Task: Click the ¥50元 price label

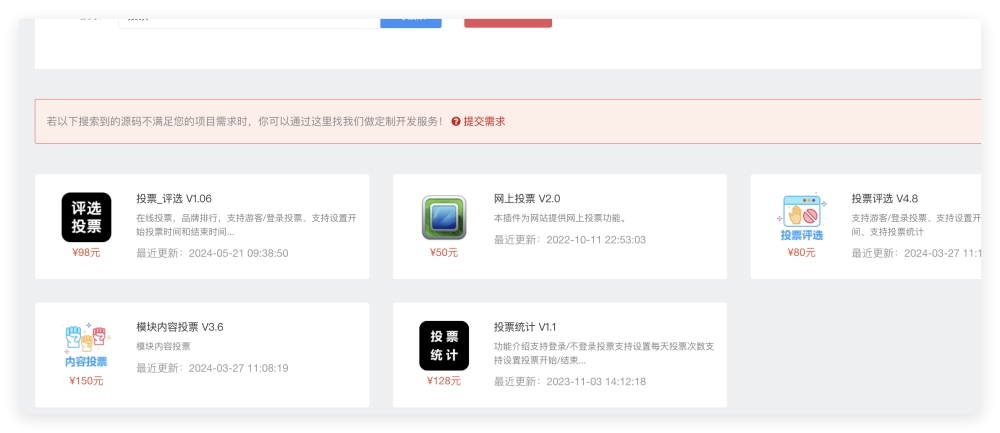Action: 444,253
